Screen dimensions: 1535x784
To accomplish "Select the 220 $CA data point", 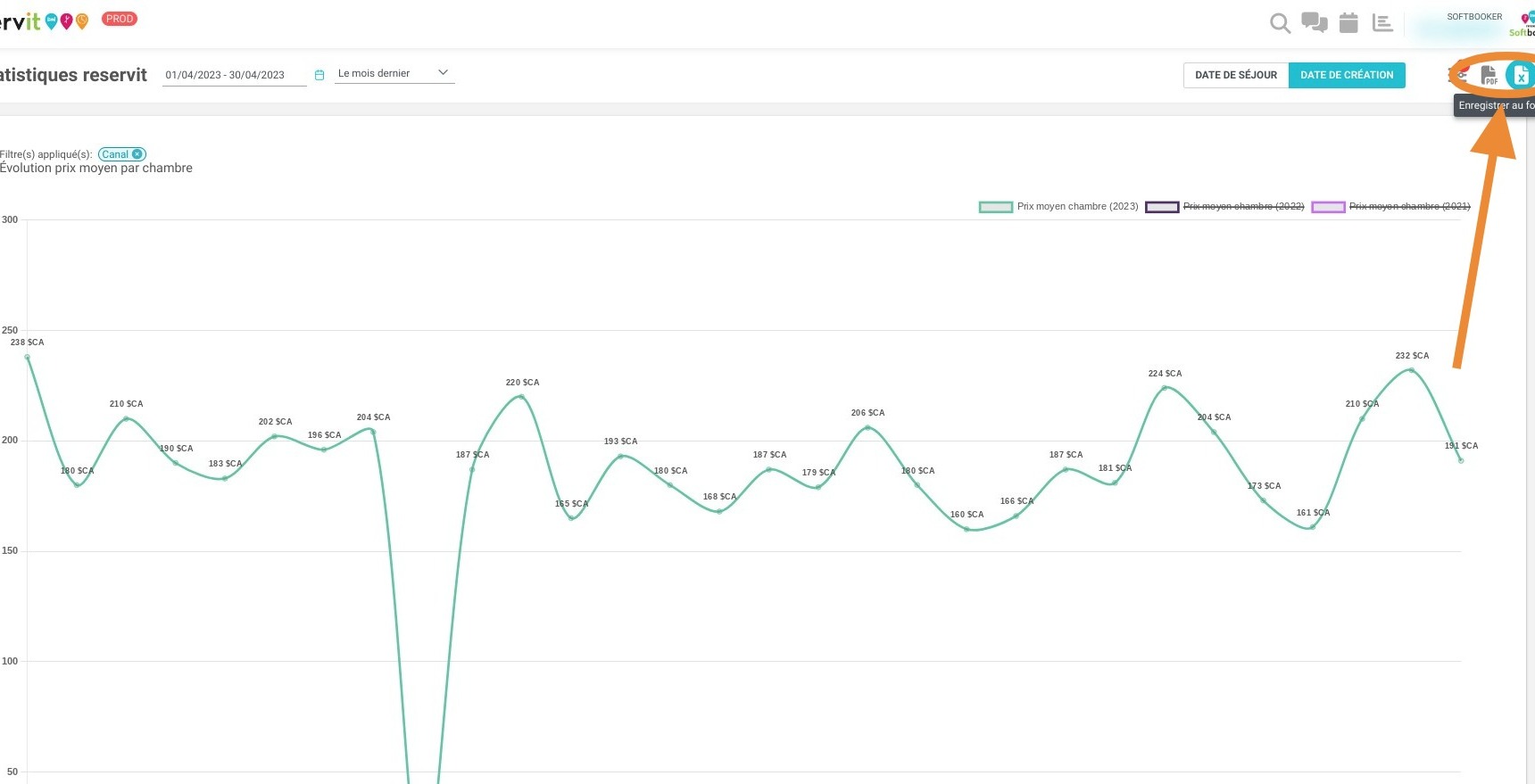I will click(521, 396).
